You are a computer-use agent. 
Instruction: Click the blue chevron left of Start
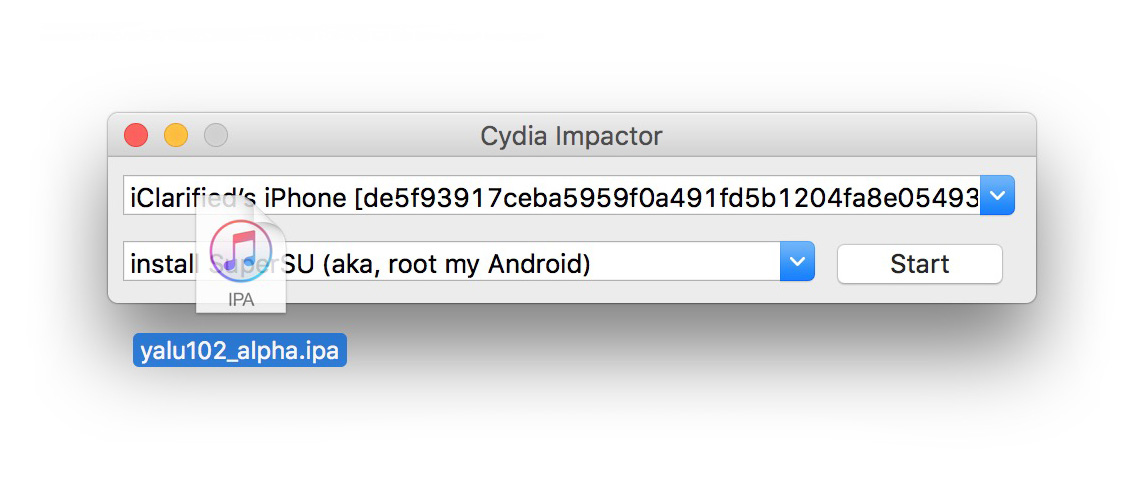(797, 262)
